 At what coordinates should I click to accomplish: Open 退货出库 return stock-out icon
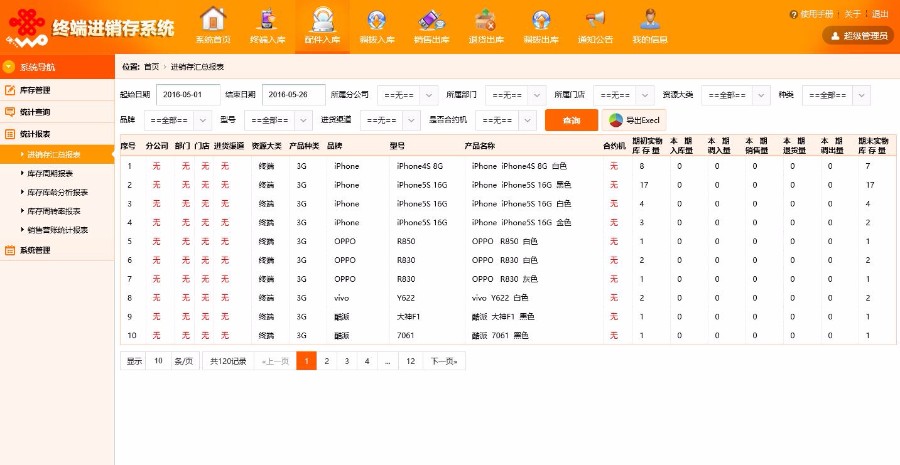tap(486, 20)
